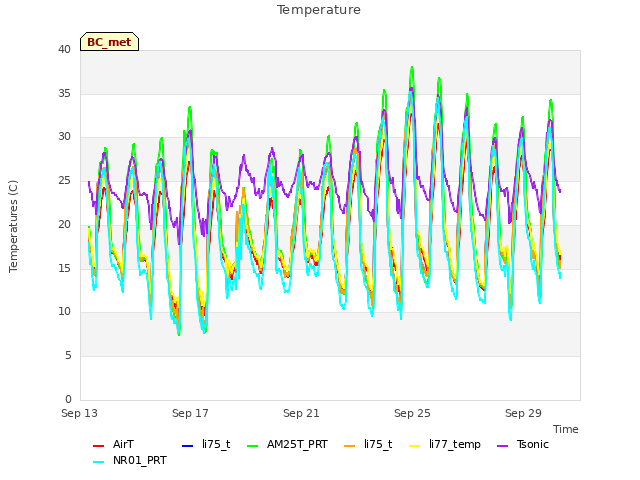Select the li77_temp legend label

(x=454, y=444)
